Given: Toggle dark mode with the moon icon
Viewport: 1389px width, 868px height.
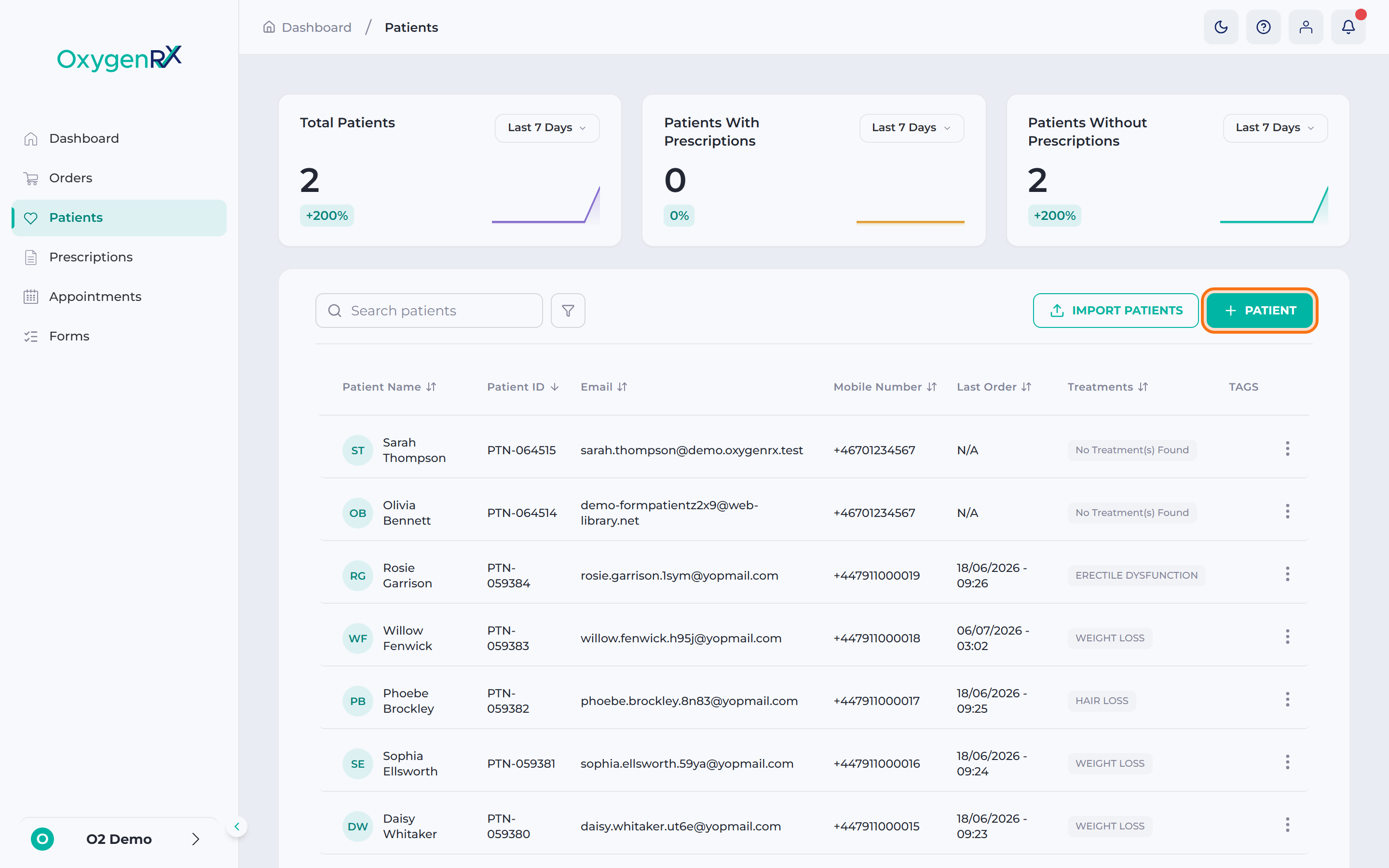Looking at the screenshot, I should (x=1221, y=27).
